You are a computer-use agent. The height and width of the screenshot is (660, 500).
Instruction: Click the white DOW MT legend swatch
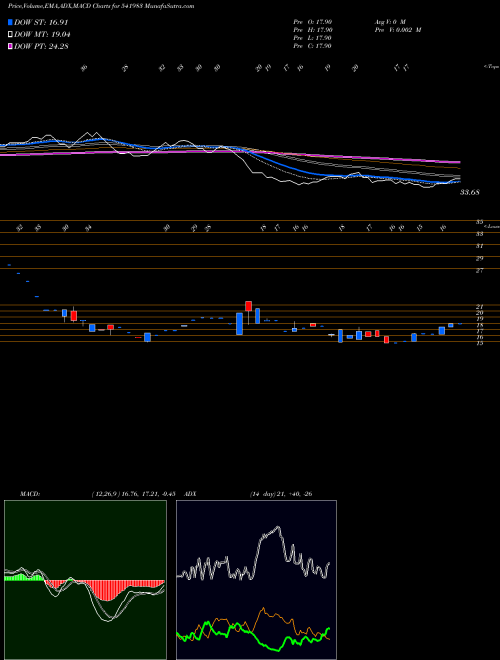pos(10,35)
